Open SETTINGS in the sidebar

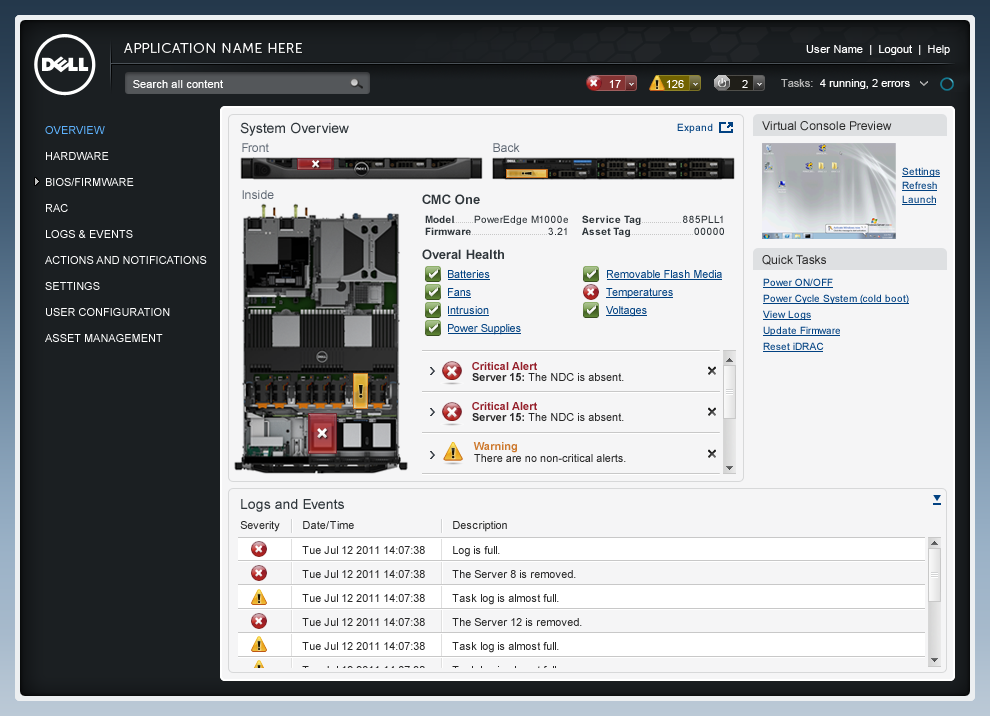click(x=72, y=286)
